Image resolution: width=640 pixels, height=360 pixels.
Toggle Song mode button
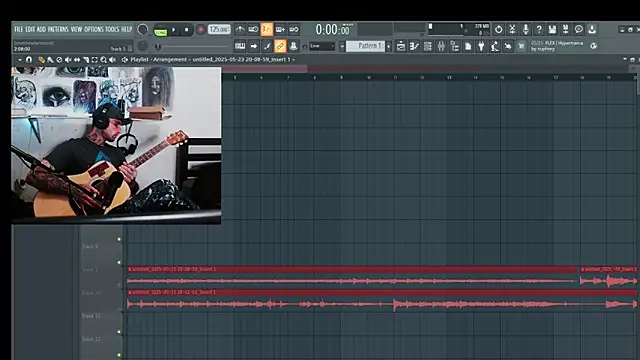160,32
